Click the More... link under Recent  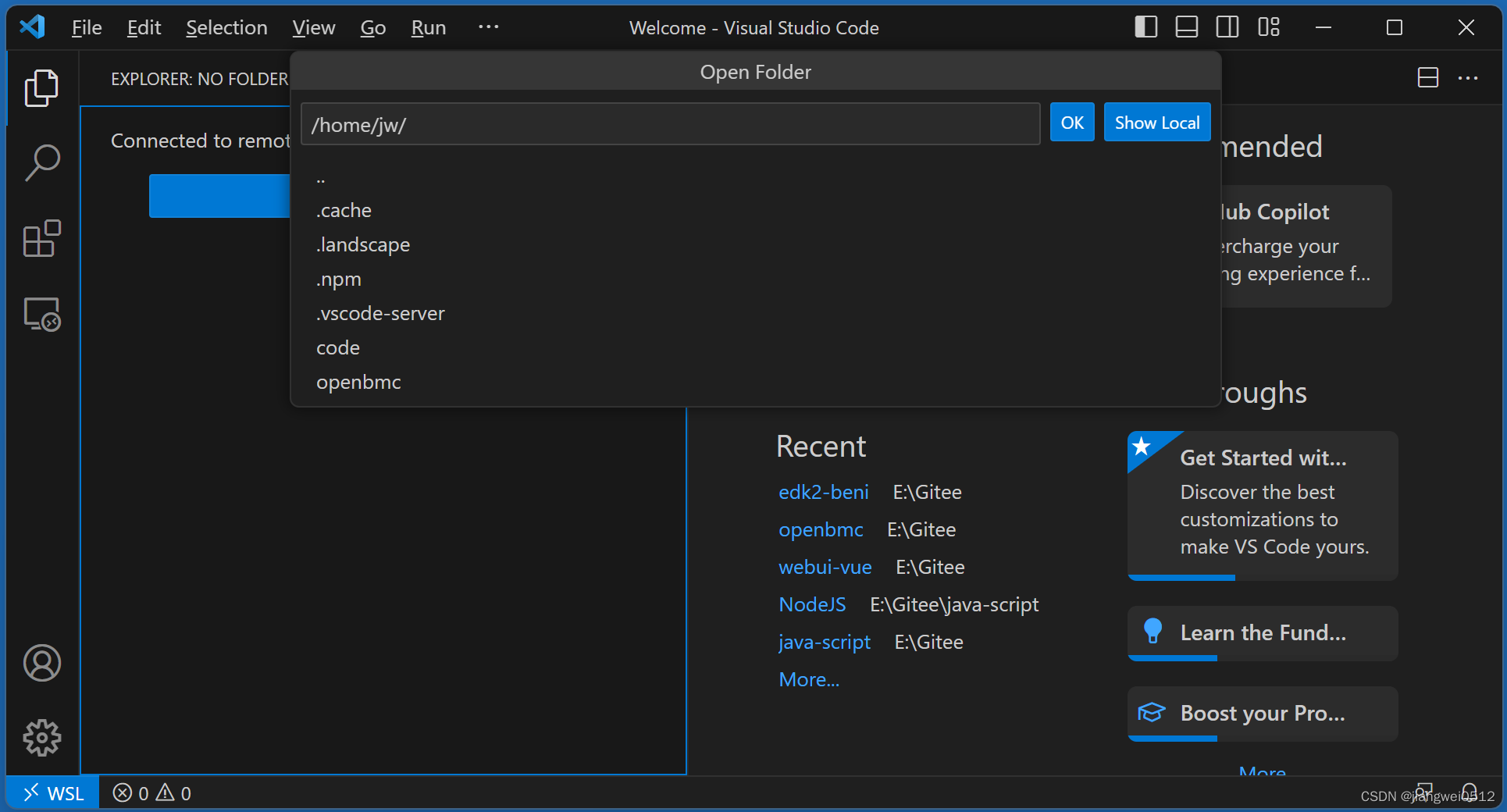click(x=809, y=679)
